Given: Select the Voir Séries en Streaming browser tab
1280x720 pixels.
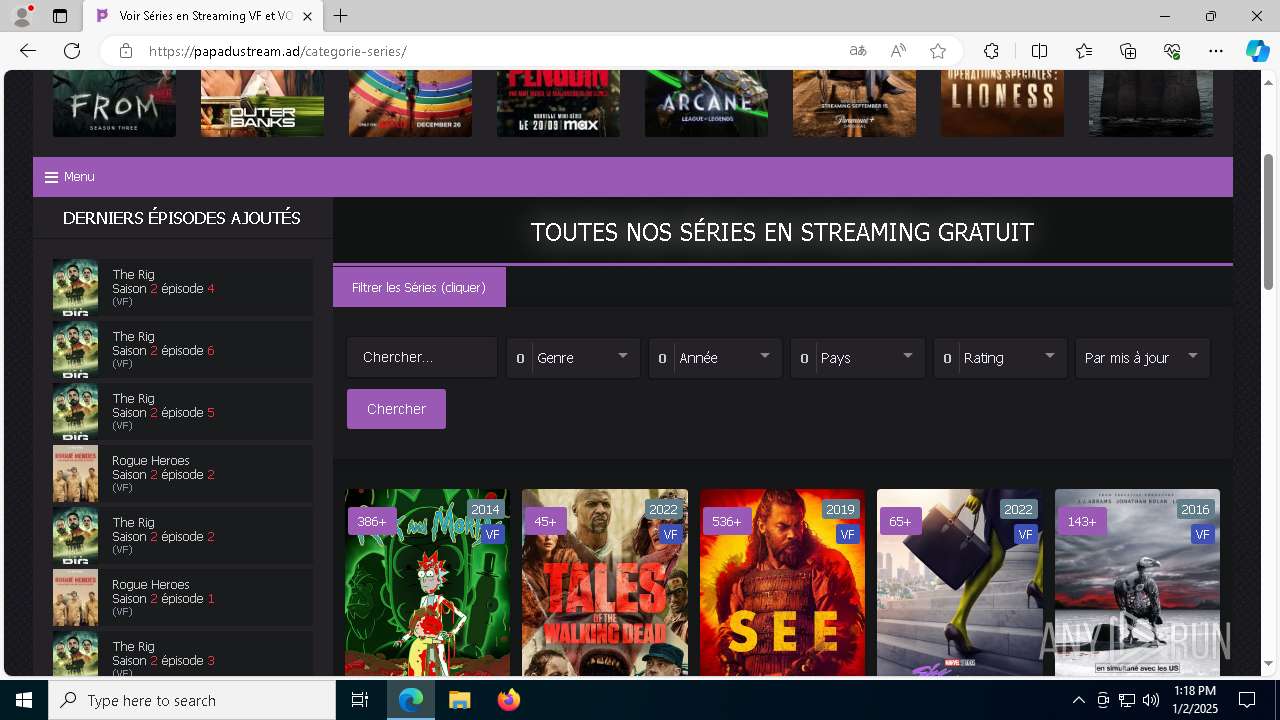Looking at the screenshot, I should [203, 16].
